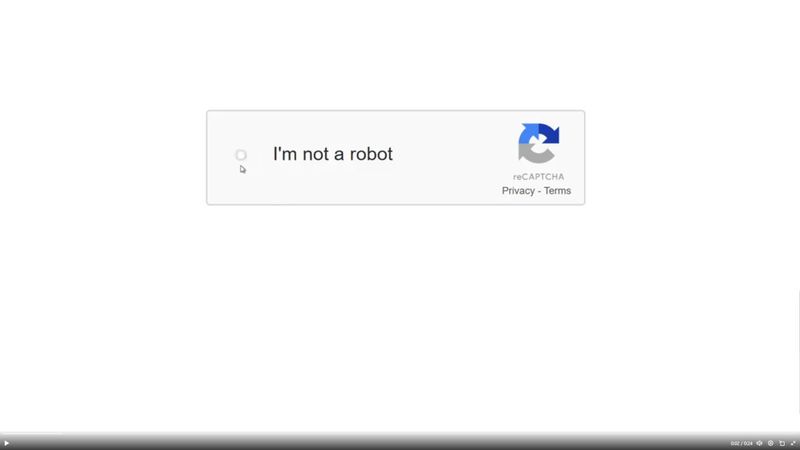
Task: Open video settings gear icon
Action: (770, 443)
